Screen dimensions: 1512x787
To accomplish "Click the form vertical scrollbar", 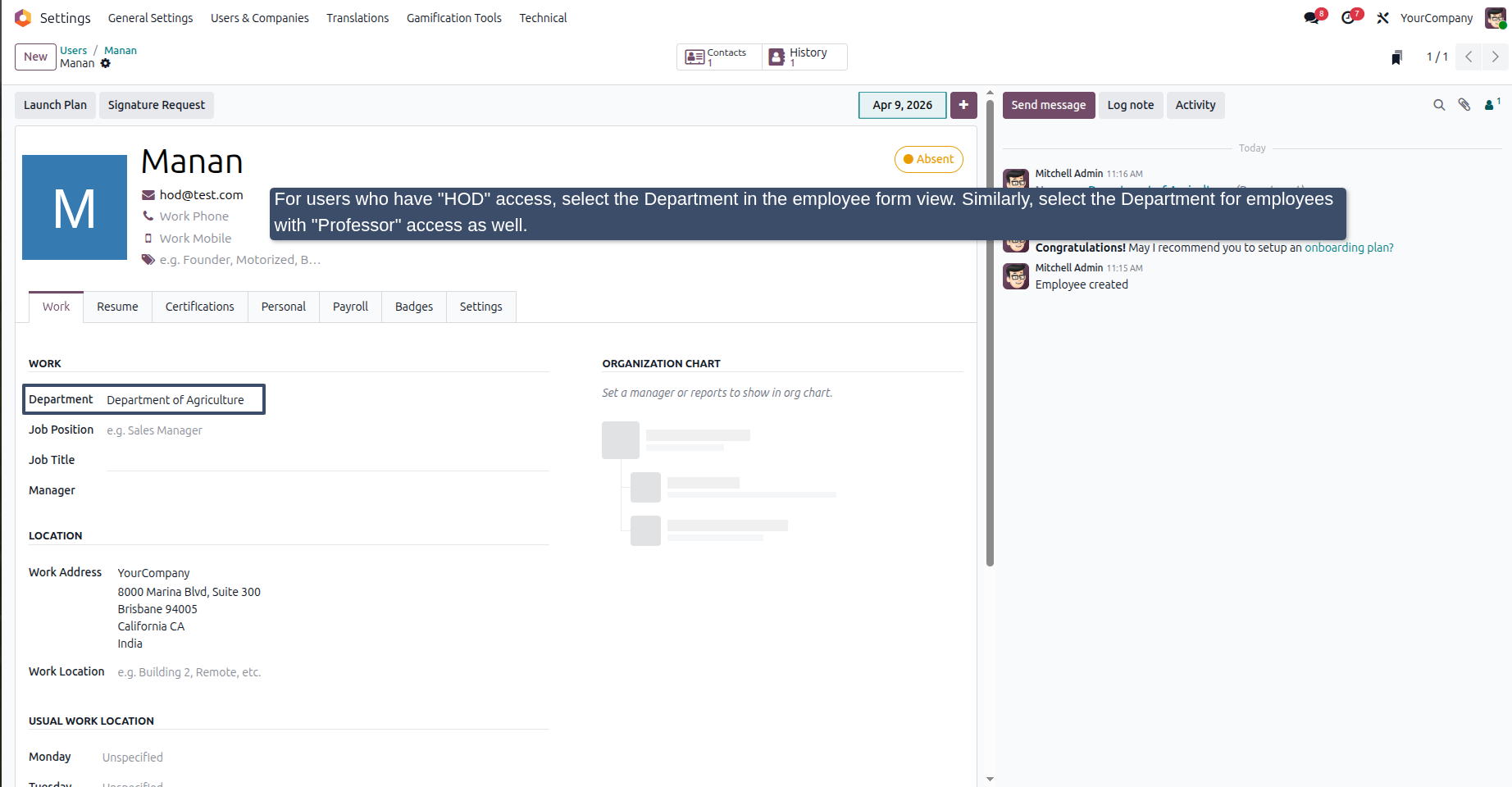I will tap(990, 328).
